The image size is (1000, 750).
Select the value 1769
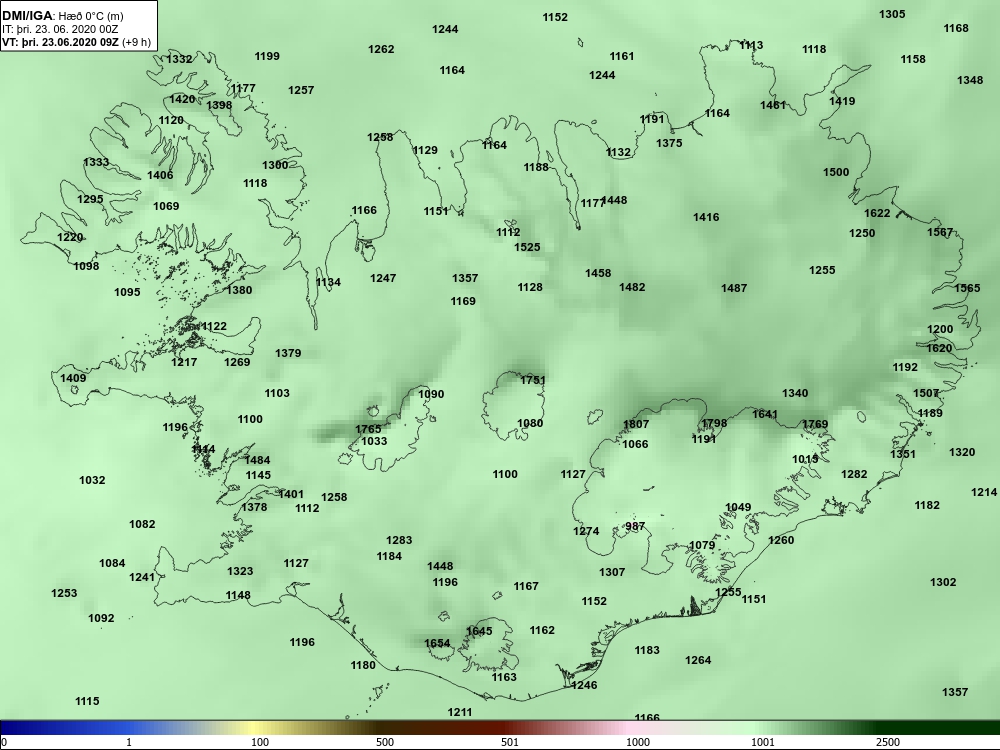point(815,425)
